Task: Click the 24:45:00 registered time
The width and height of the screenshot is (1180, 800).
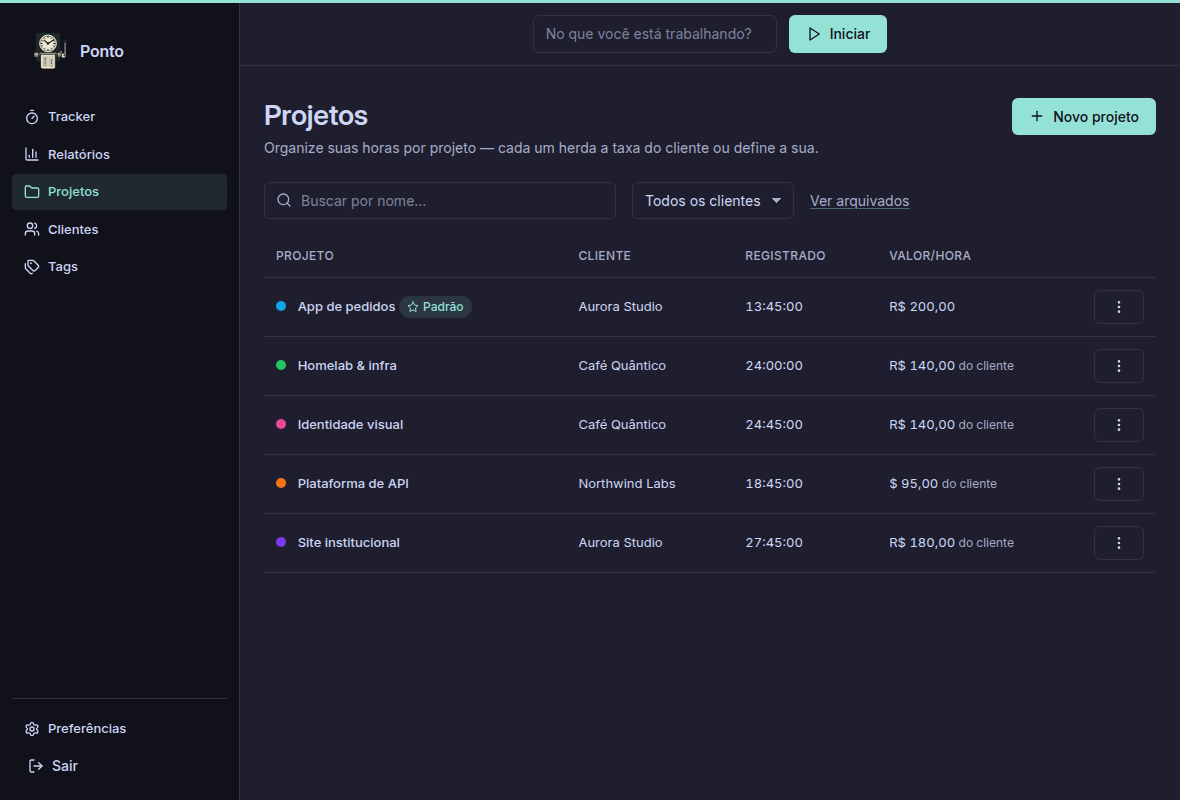Action: pos(774,425)
